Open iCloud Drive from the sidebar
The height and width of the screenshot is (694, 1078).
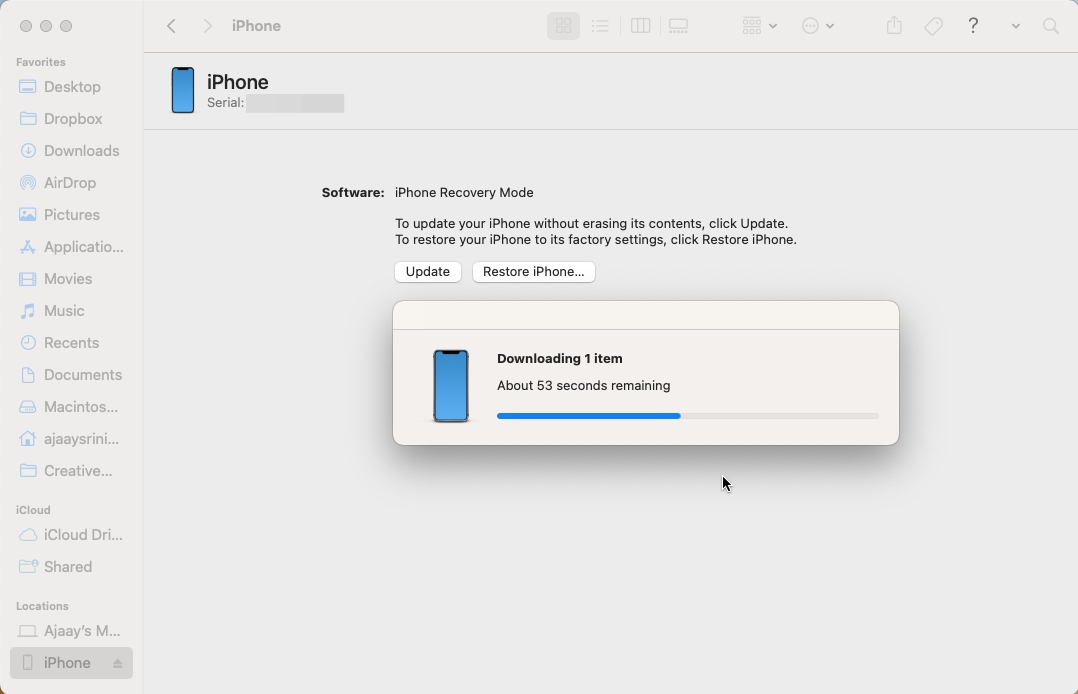pos(82,535)
